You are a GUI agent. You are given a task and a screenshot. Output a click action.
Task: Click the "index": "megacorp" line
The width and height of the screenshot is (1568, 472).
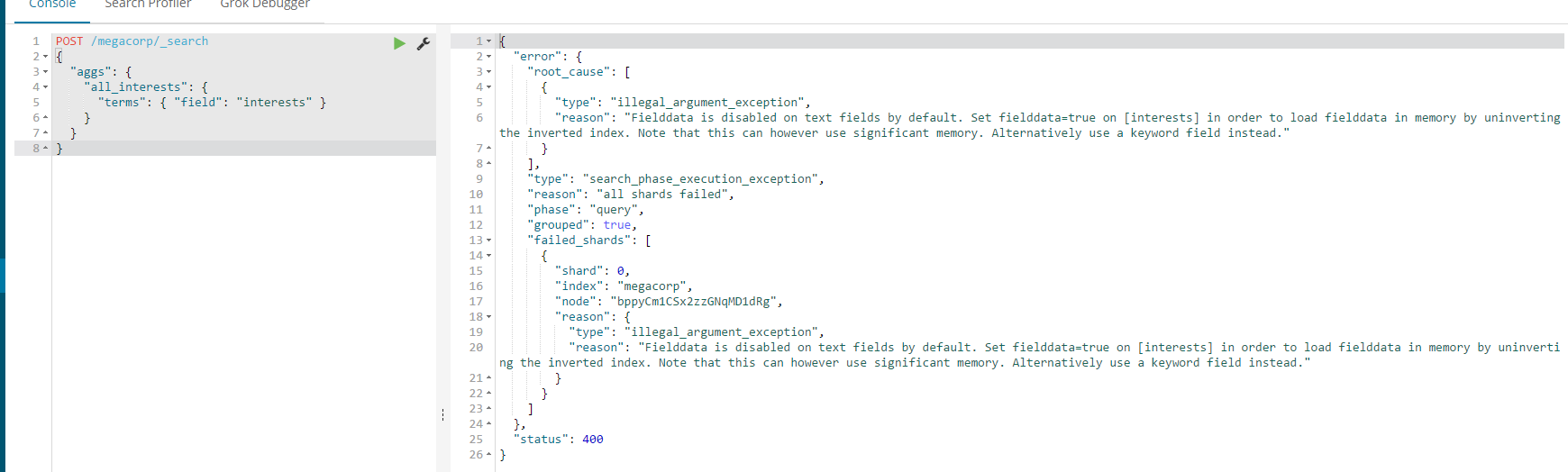[624, 286]
